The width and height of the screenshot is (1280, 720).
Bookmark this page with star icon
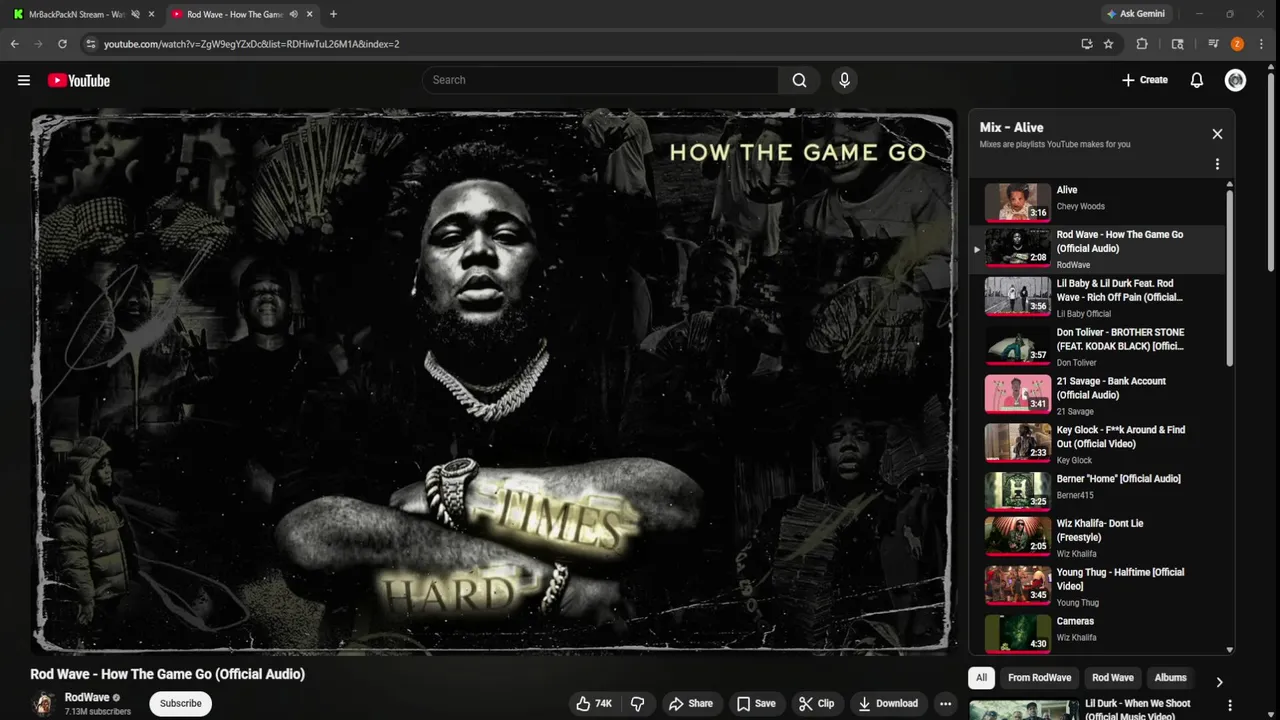coord(1108,44)
